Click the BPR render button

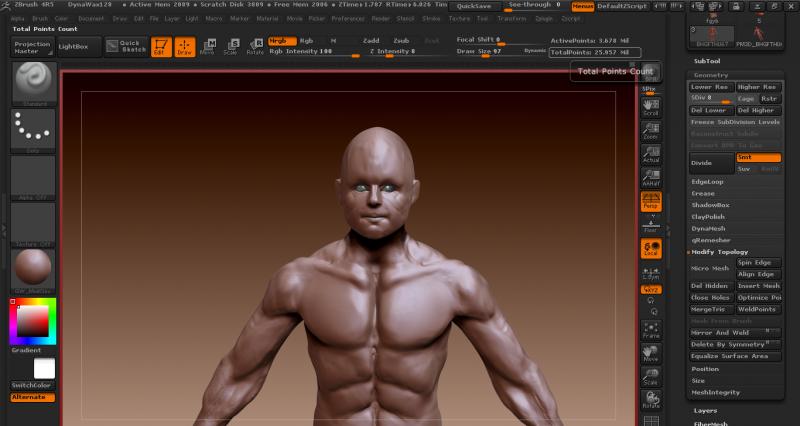(651, 72)
